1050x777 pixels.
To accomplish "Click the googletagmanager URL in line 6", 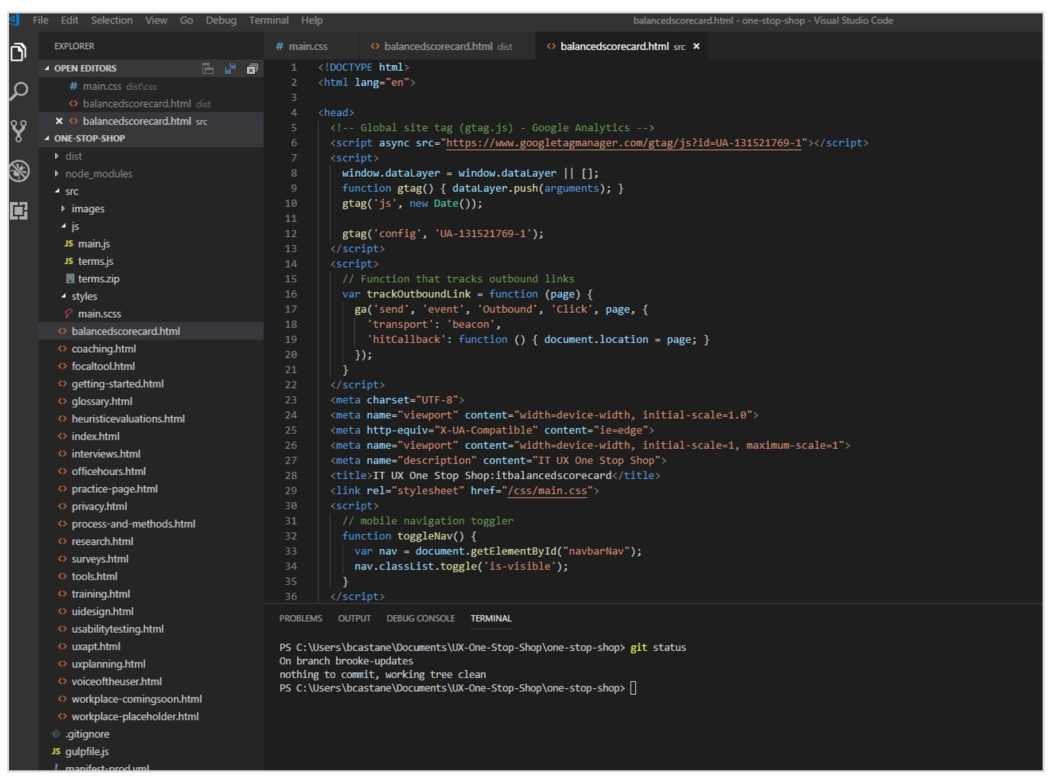I will (x=623, y=143).
